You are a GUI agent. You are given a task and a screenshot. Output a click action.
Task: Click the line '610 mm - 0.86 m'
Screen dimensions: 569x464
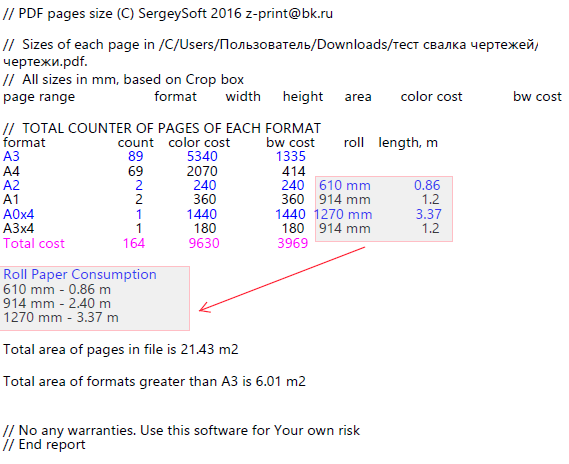point(57,290)
